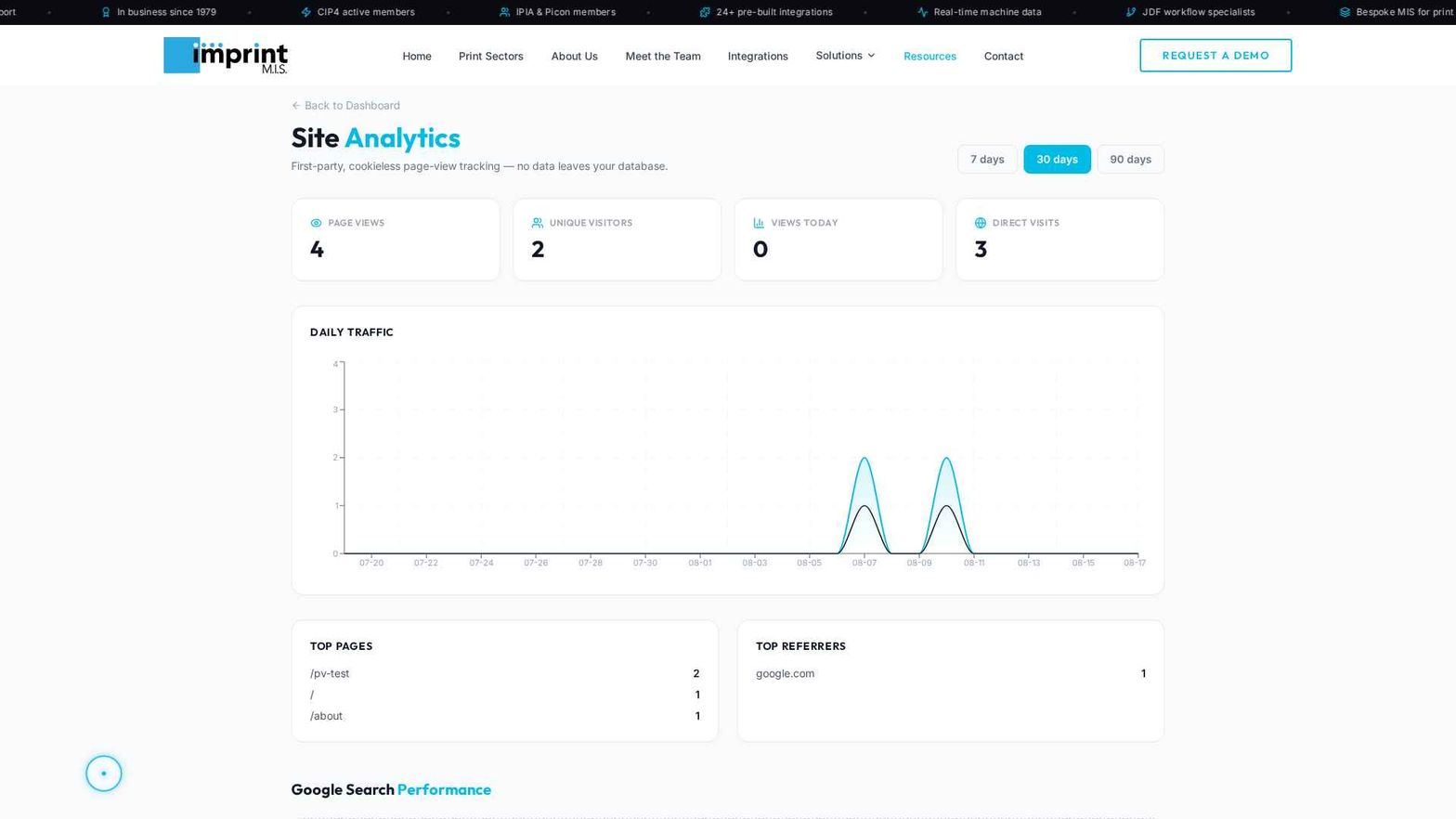Open the Contact page
Viewport: 1456px width, 819px height.
point(1004,56)
